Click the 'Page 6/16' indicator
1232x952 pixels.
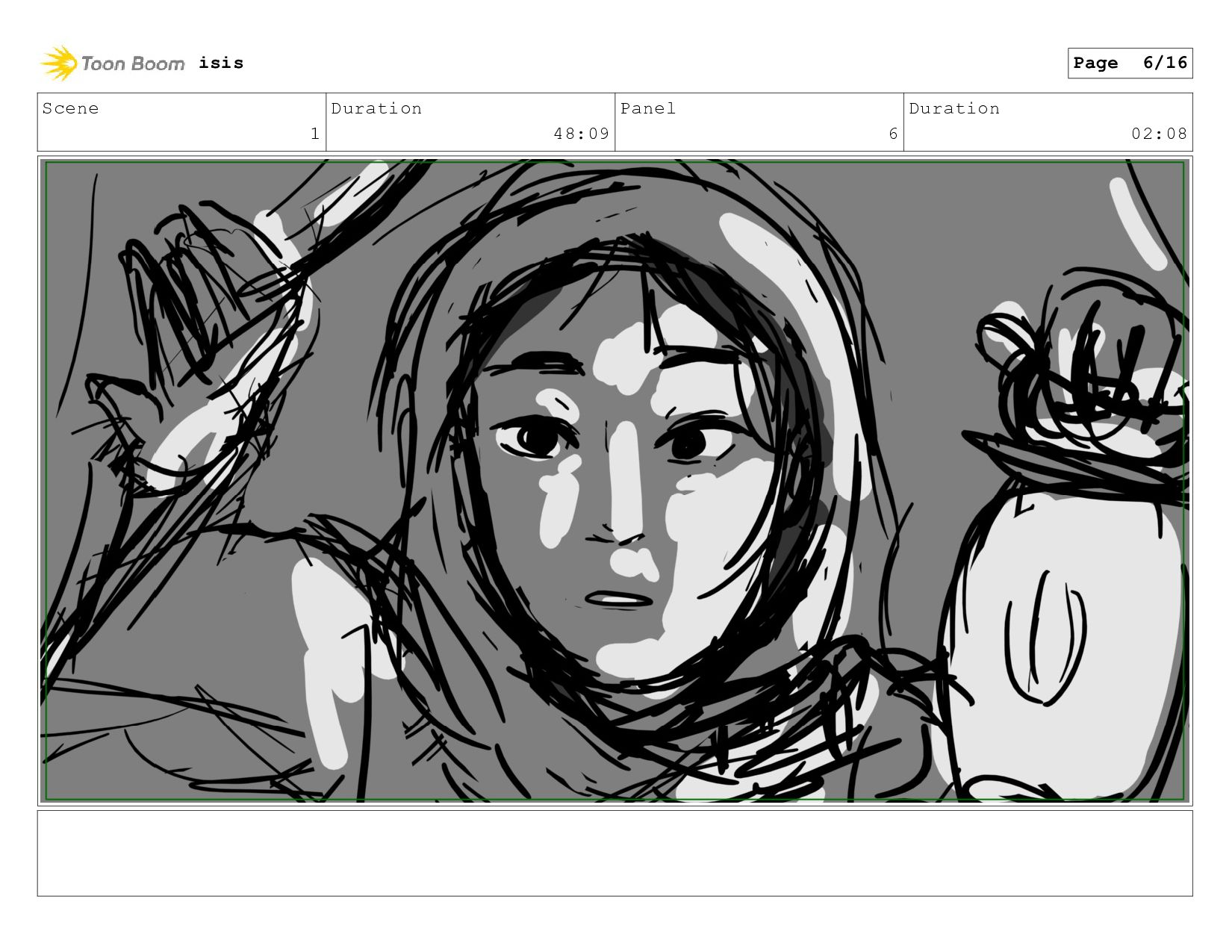pos(1130,63)
